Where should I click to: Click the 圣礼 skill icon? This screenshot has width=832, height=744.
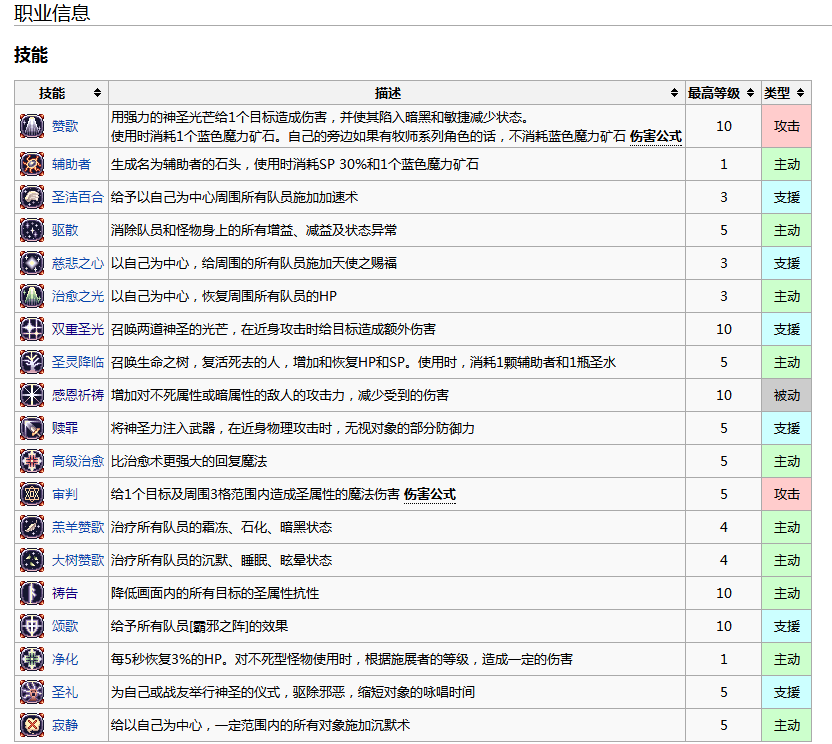coord(32,692)
